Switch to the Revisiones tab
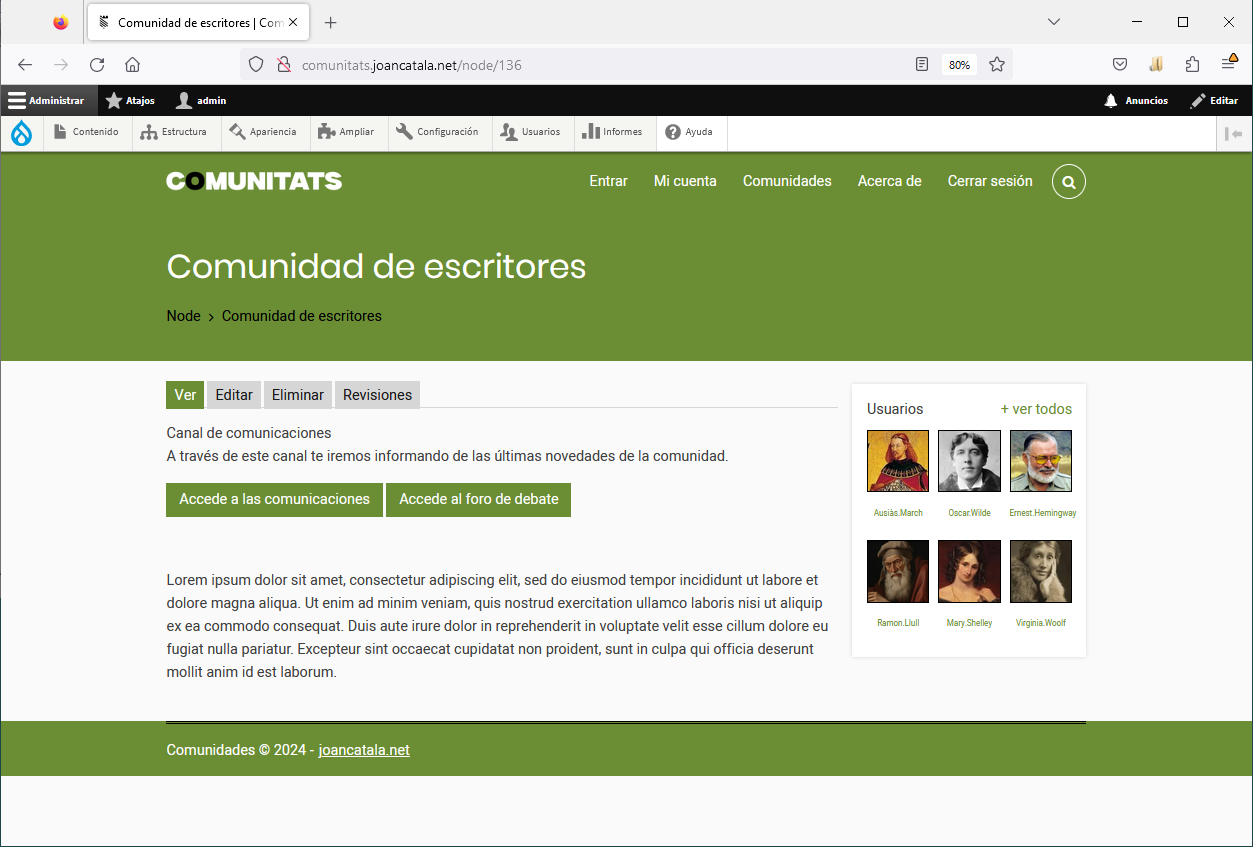 pyautogui.click(x=377, y=395)
